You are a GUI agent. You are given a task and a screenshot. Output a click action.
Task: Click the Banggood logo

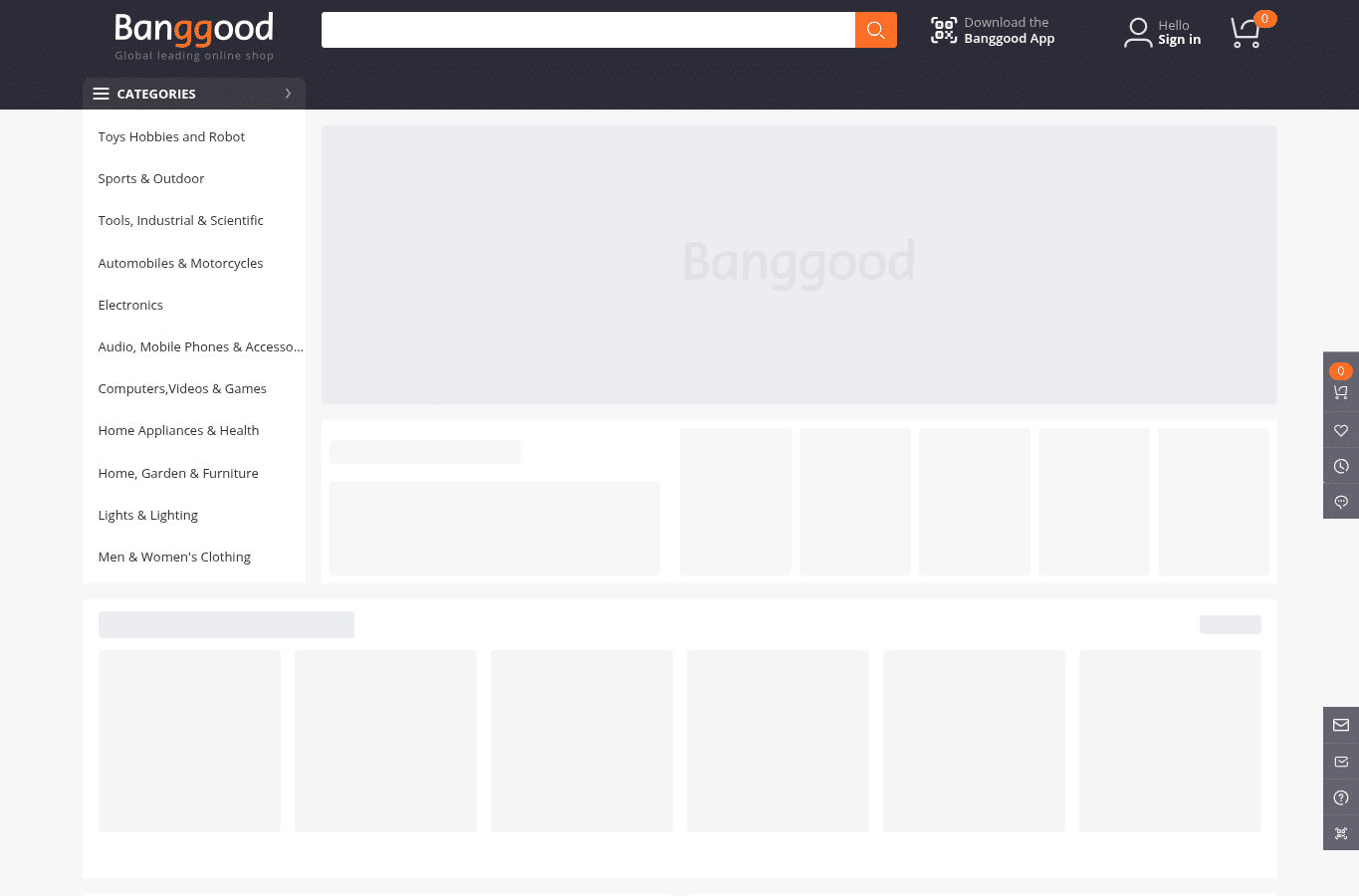click(194, 37)
